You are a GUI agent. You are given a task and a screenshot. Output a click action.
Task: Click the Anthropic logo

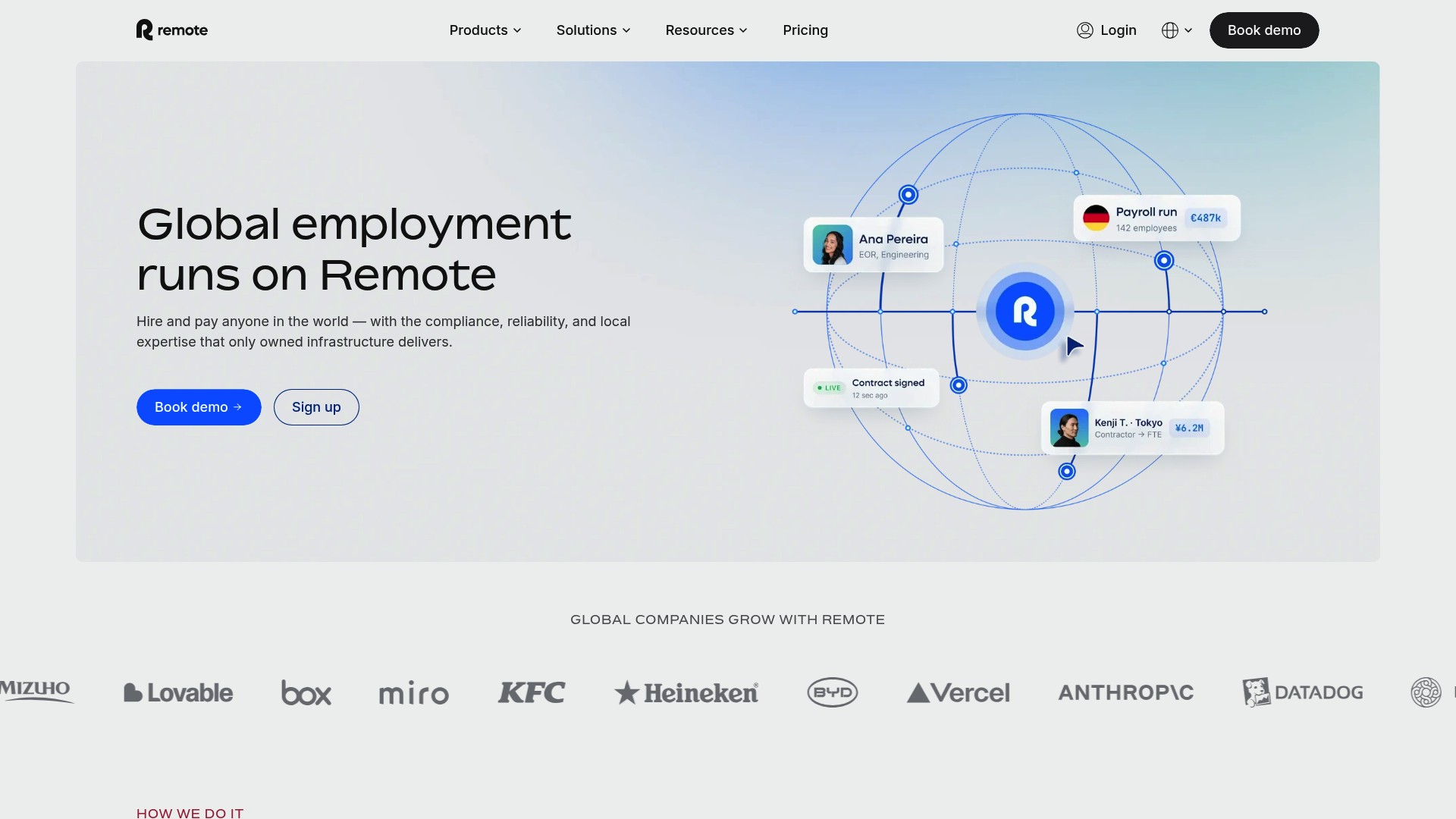tap(1126, 692)
